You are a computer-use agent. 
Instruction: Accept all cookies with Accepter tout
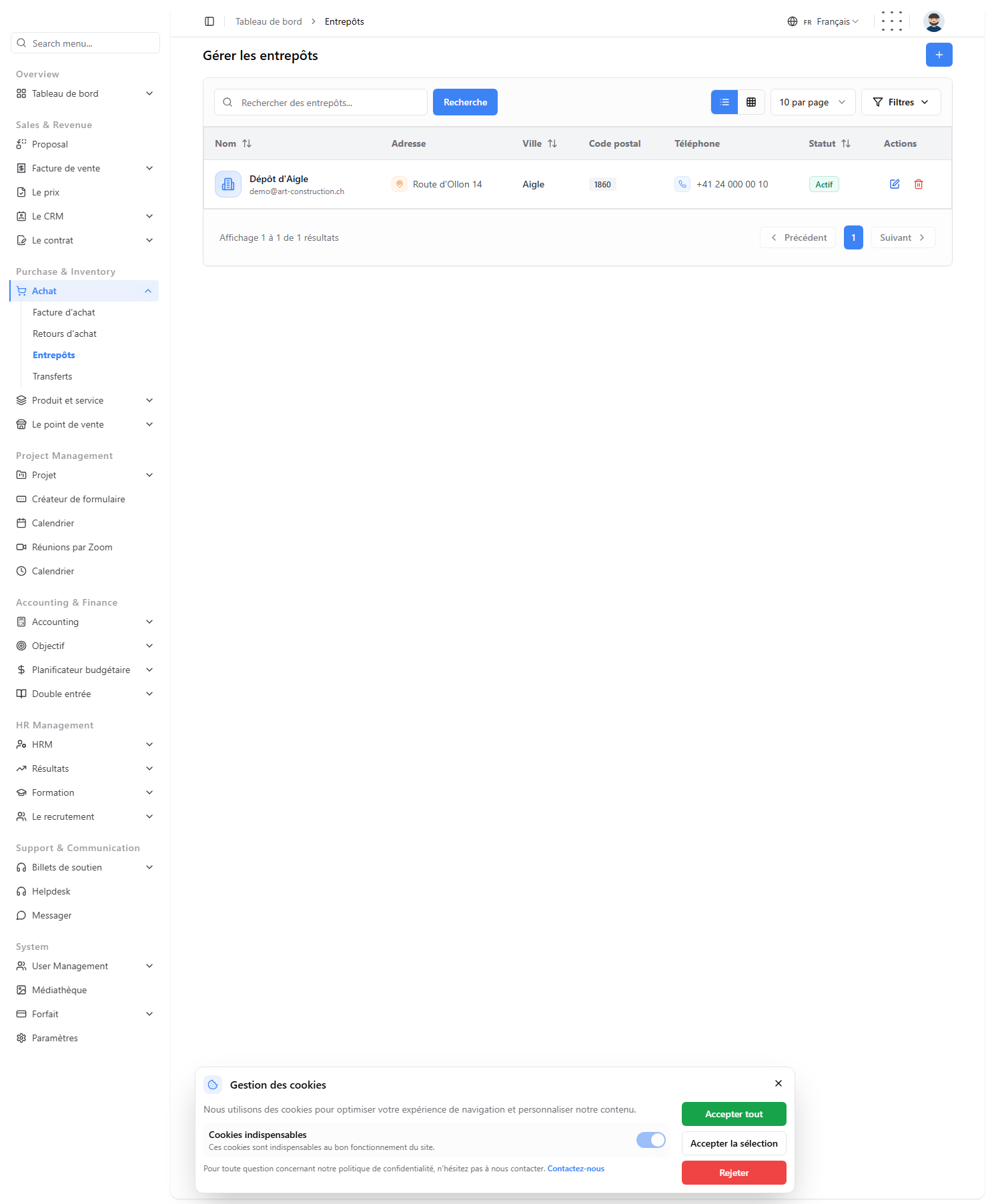[734, 1114]
